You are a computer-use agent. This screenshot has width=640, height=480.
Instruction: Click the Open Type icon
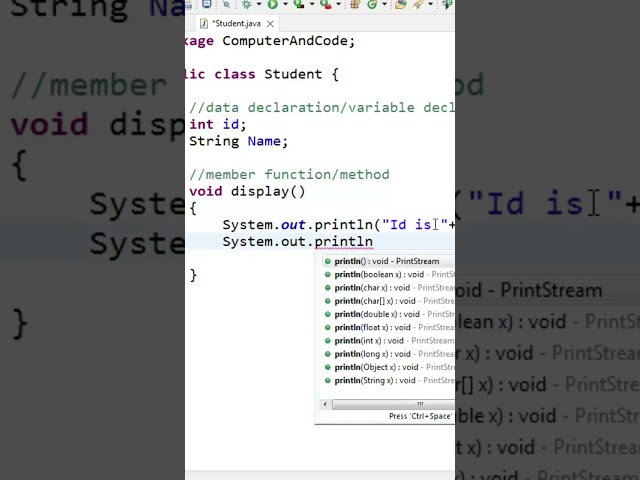pyautogui.click(x=400, y=4)
